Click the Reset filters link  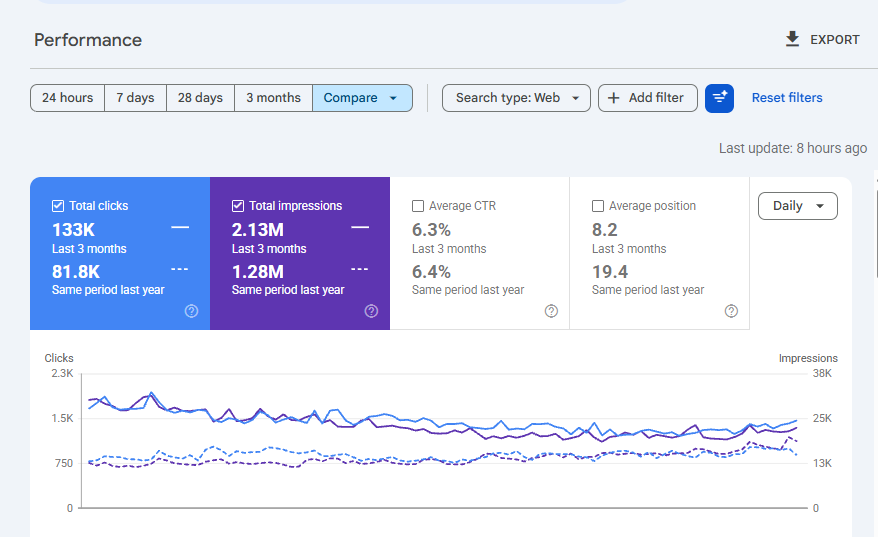coord(787,98)
